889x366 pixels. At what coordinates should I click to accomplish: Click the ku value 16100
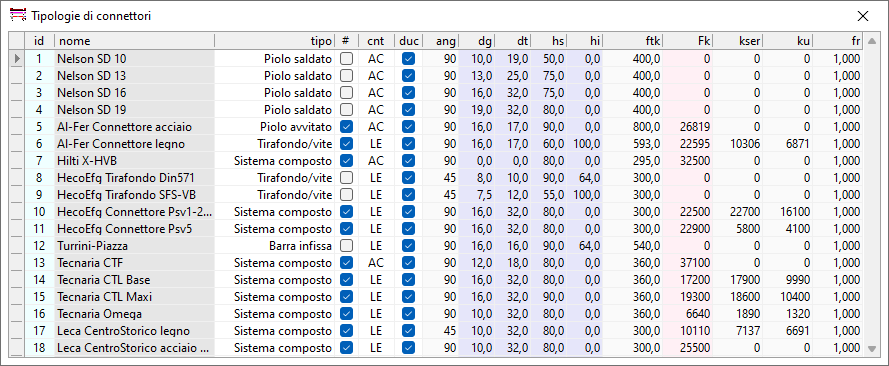click(x=788, y=211)
